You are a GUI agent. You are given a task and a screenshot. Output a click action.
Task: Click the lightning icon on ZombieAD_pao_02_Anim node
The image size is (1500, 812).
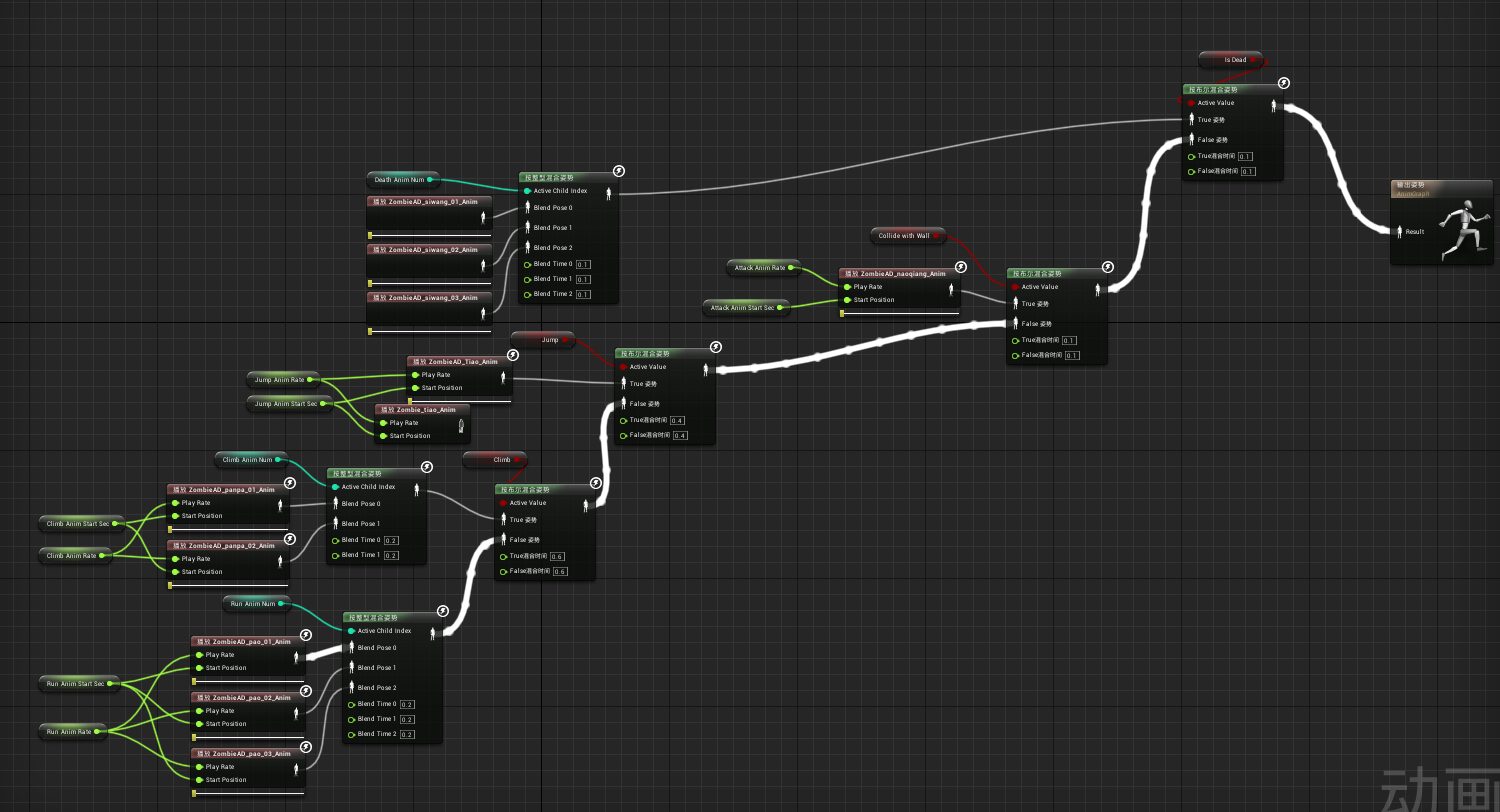pyautogui.click(x=307, y=690)
